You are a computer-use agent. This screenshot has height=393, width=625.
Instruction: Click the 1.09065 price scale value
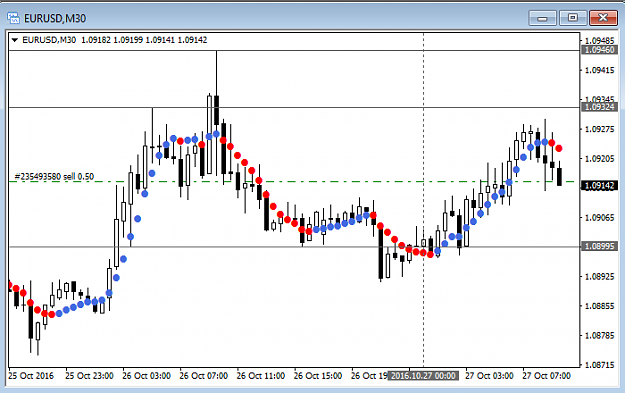599,218
